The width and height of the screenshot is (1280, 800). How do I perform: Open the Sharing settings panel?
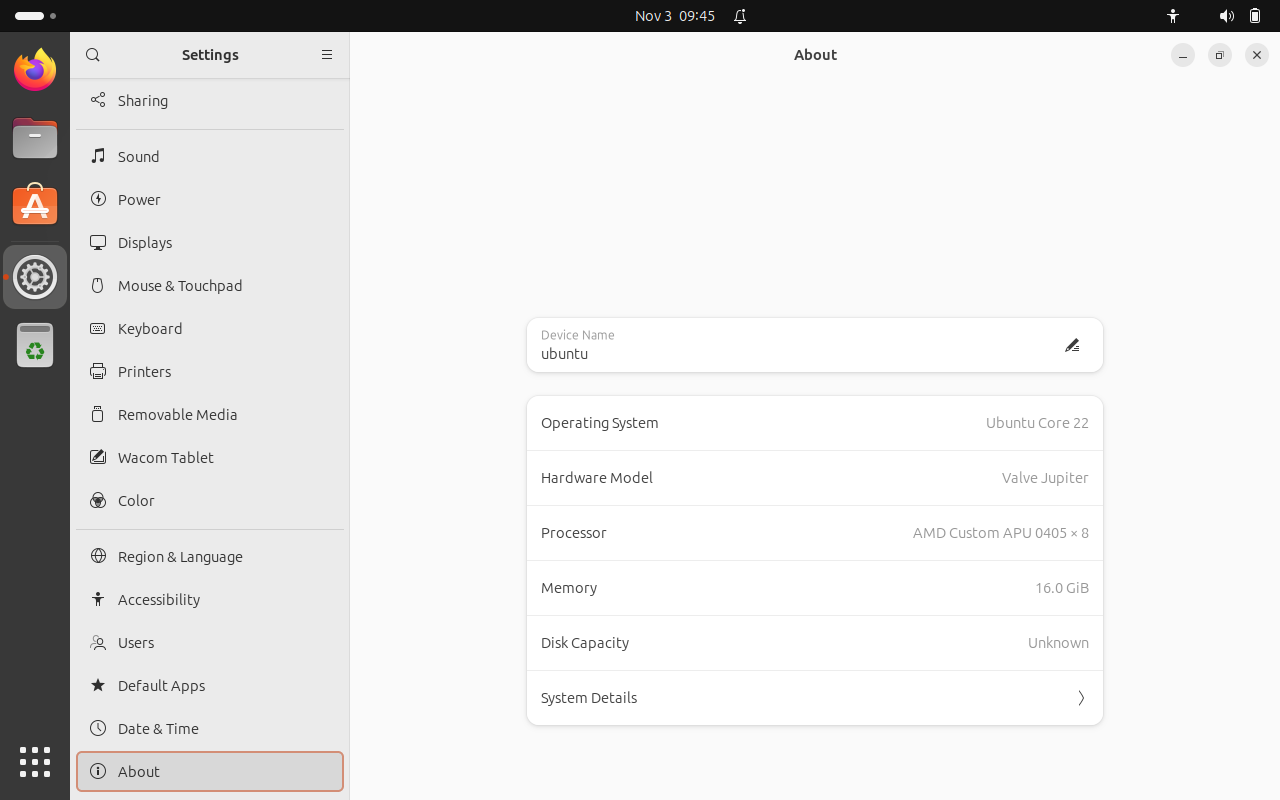(x=210, y=100)
